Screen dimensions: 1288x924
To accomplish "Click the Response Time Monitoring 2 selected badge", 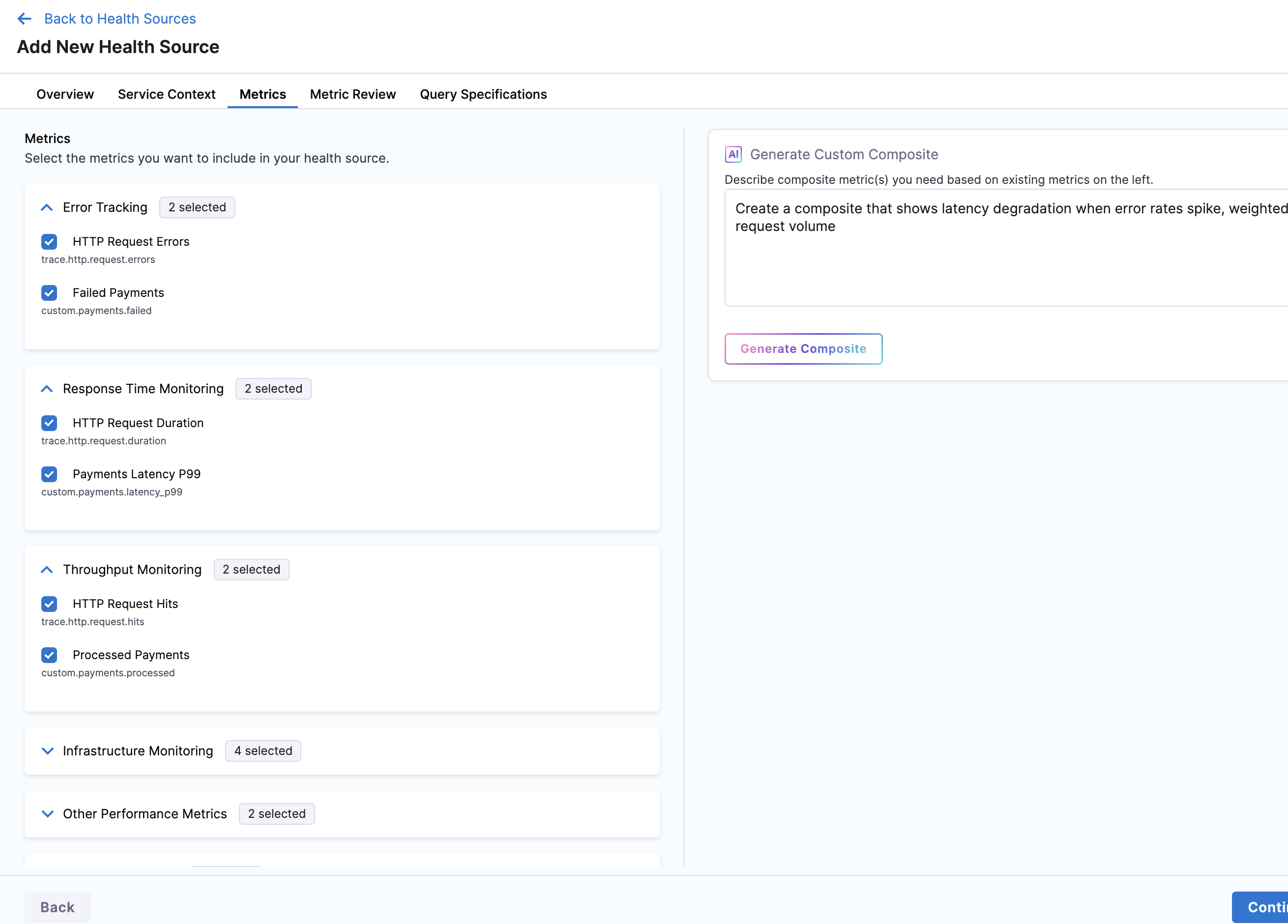I will tap(273, 388).
